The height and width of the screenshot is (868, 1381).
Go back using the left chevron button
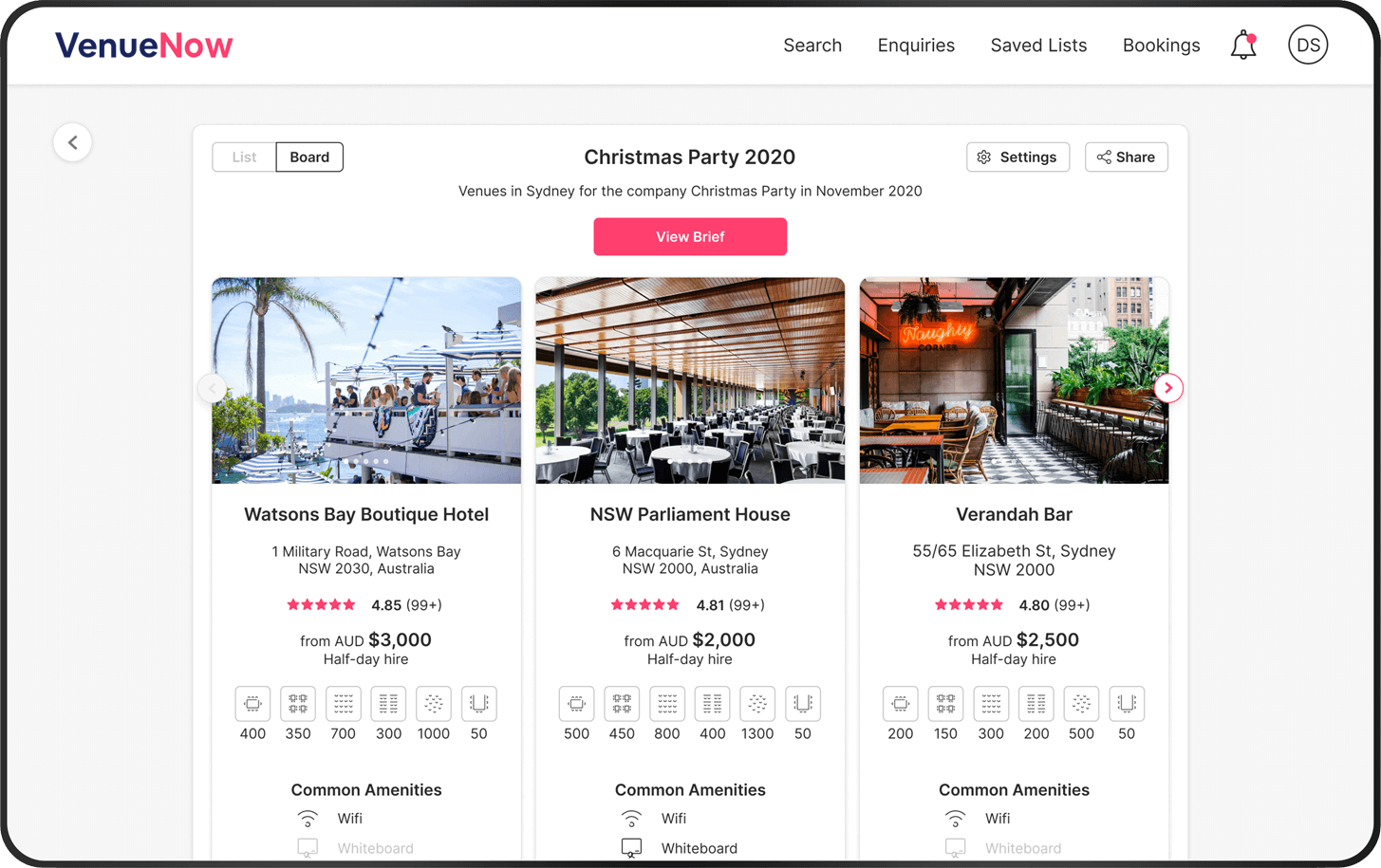tap(72, 142)
